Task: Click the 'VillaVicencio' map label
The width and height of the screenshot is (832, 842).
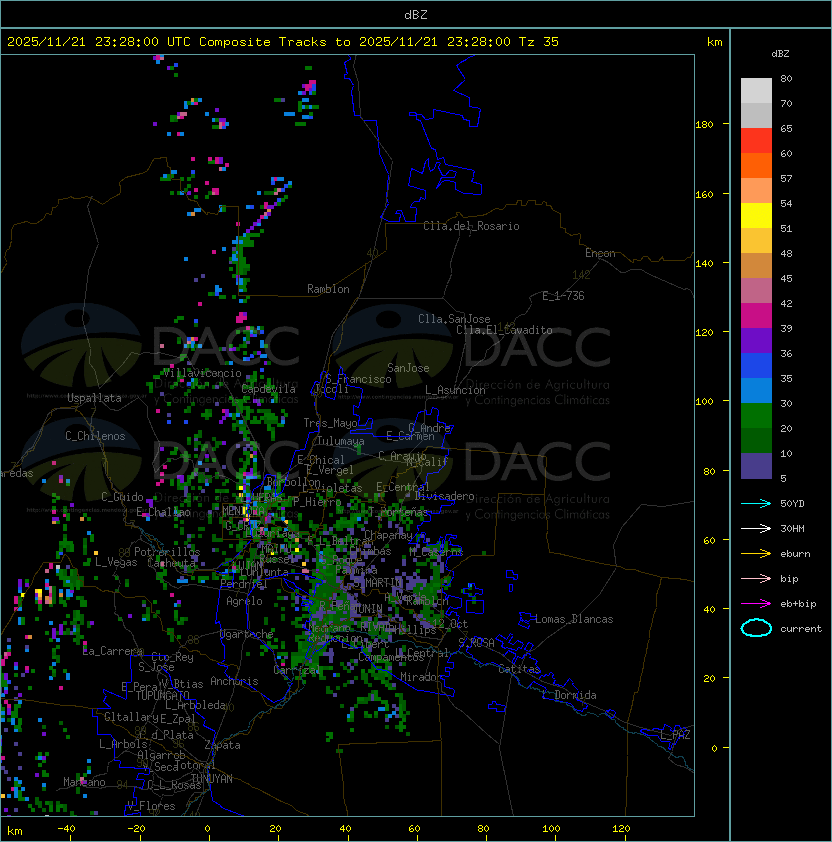Action: point(202,373)
